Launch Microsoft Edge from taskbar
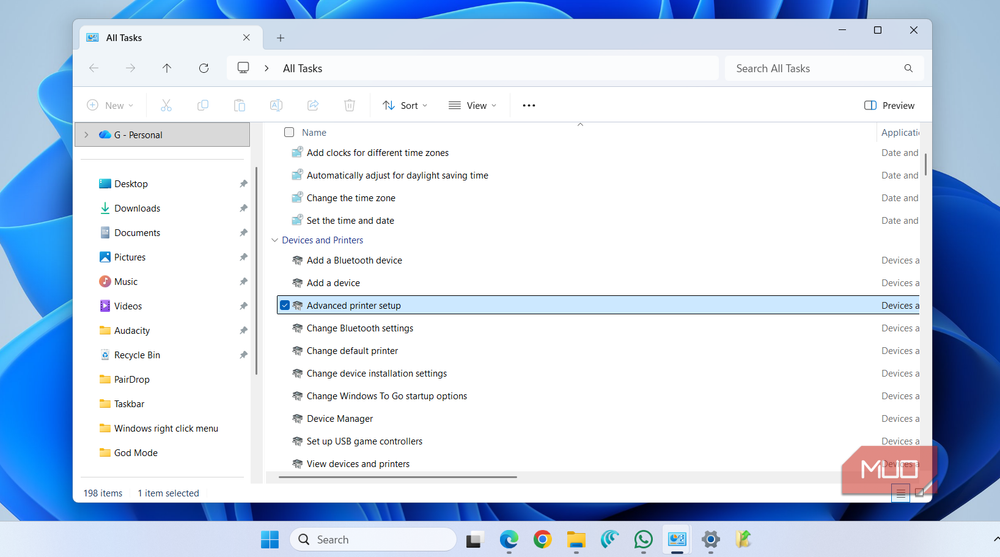This screenshot has width=1000, height=557. tap(508, 540)
